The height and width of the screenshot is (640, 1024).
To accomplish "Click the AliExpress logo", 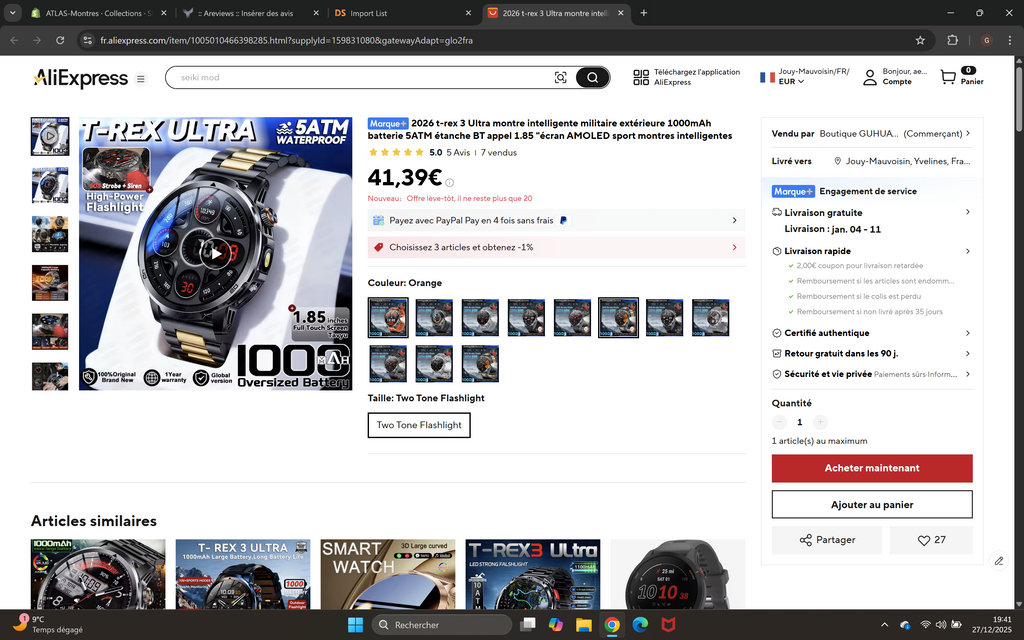I will [80, 78].
